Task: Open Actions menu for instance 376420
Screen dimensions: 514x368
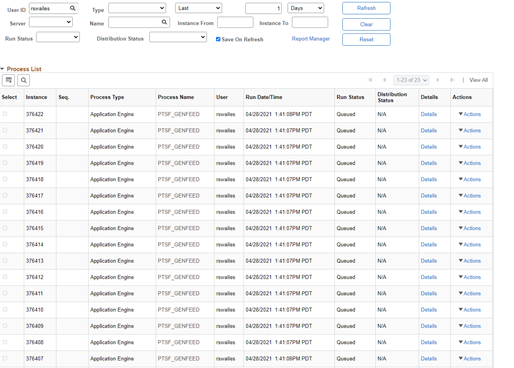Action: tap(470, 147)
